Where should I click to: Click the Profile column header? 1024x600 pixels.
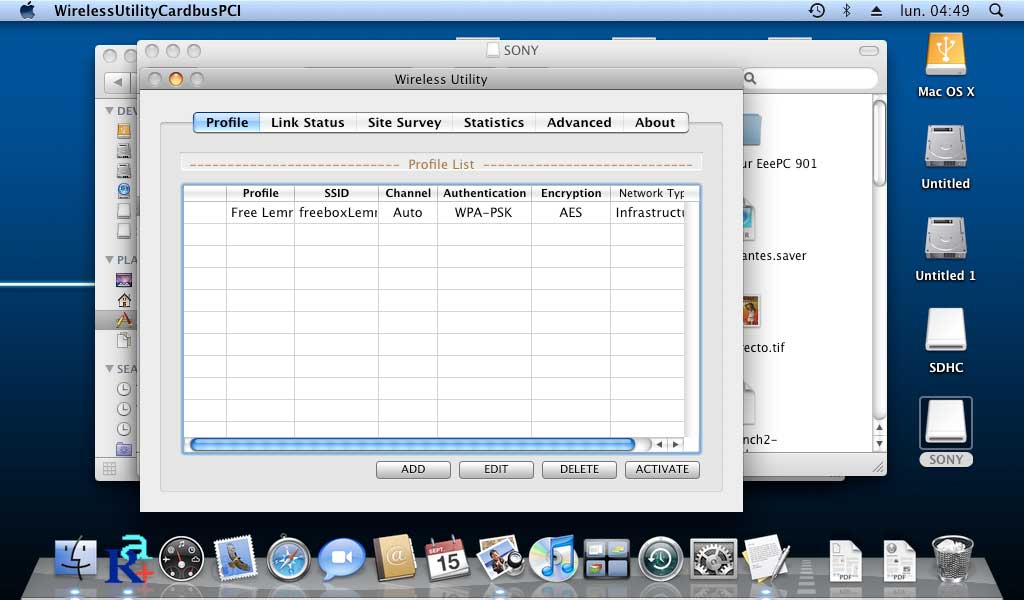click(x=261, y=193)
